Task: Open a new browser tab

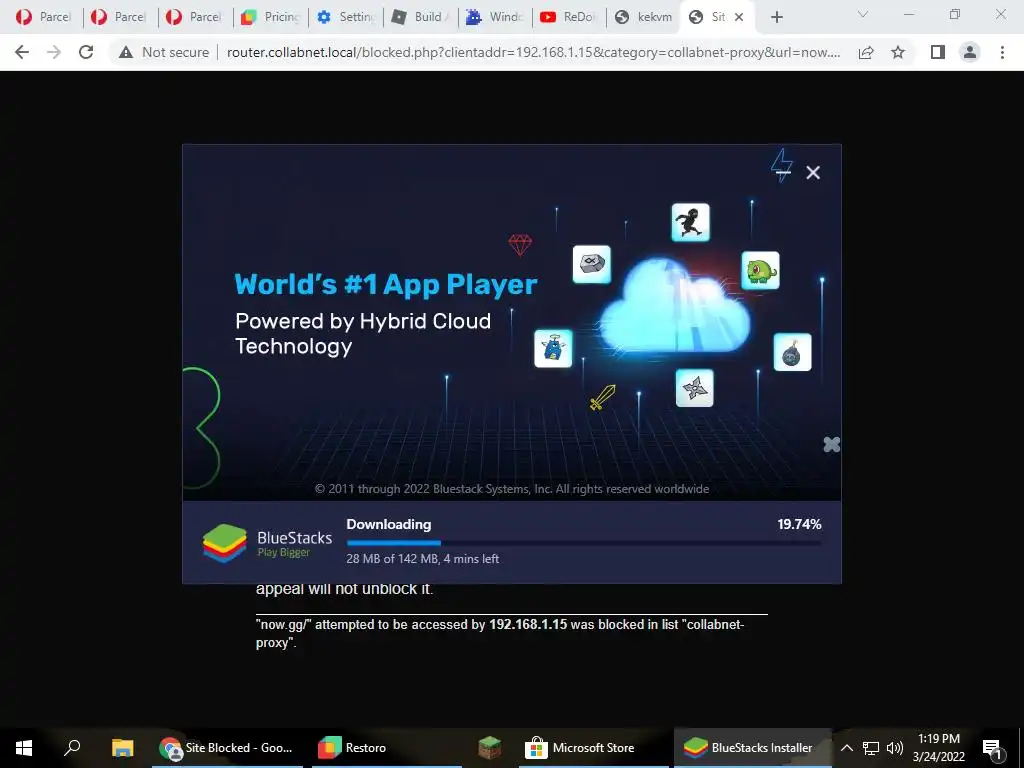Action: (776, 17)
